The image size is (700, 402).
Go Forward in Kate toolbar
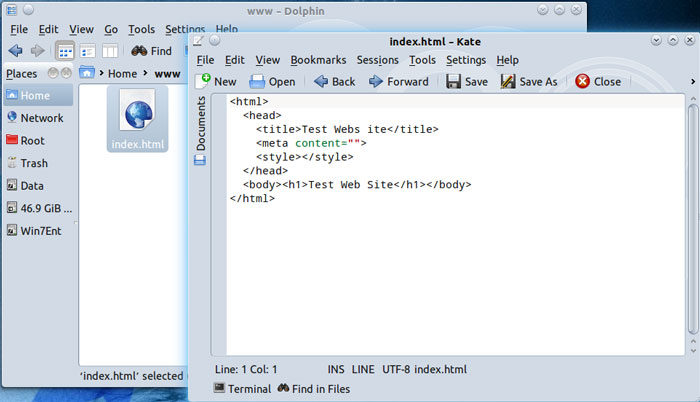(x=399, y=81)
